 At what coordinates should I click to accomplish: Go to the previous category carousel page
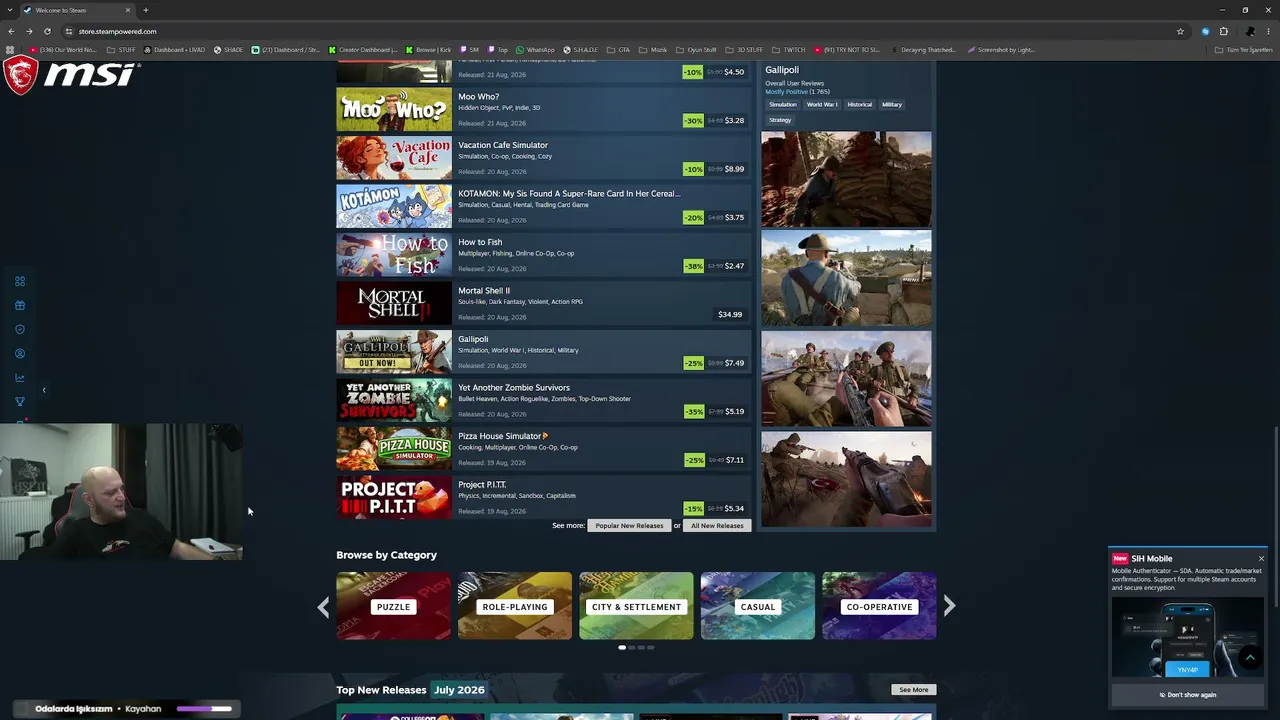[x=323, y=607]
